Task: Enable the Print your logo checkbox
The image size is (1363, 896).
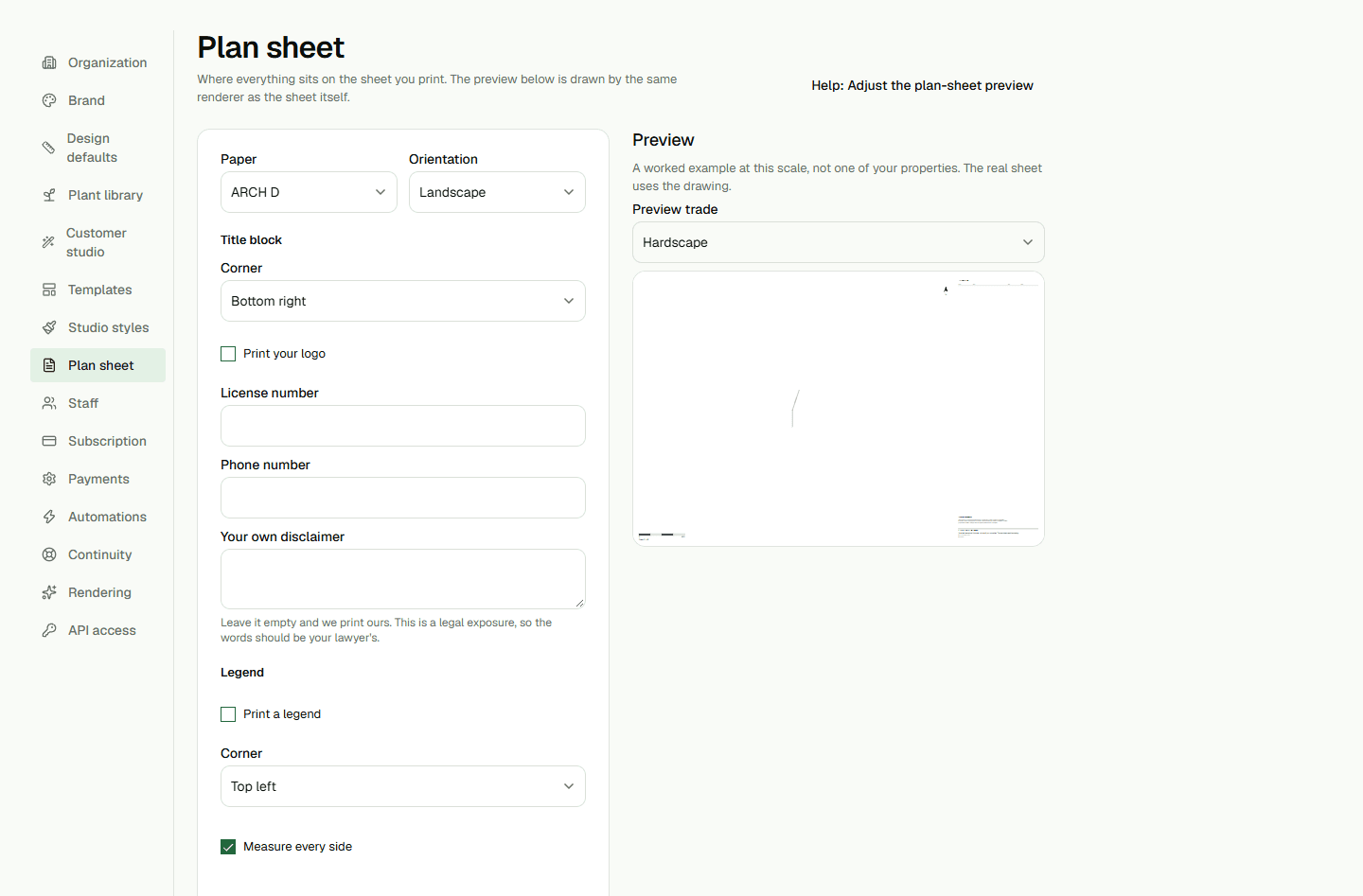Action: coord(228,354)
